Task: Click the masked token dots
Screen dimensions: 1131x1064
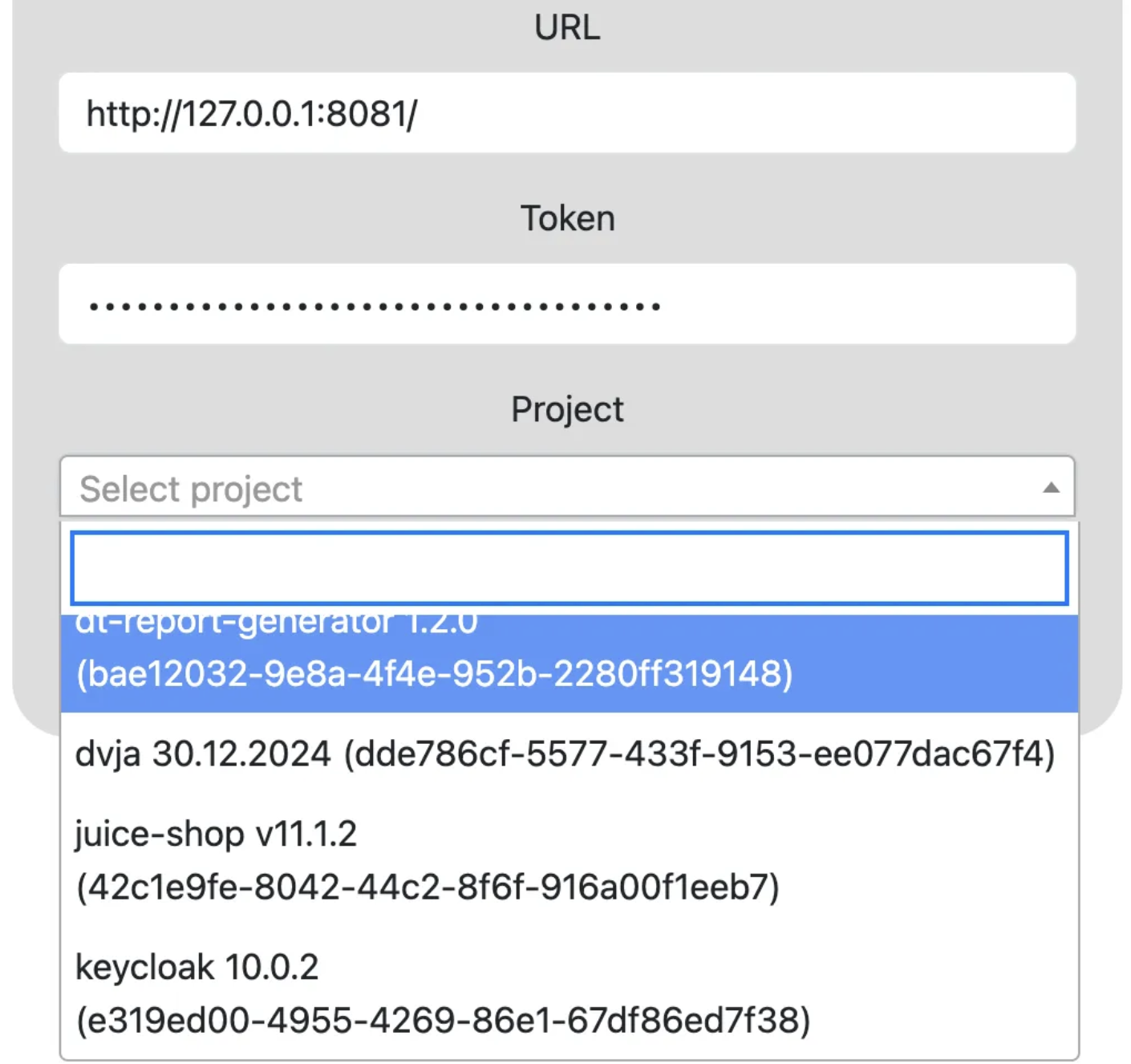Action: point(374,303)
